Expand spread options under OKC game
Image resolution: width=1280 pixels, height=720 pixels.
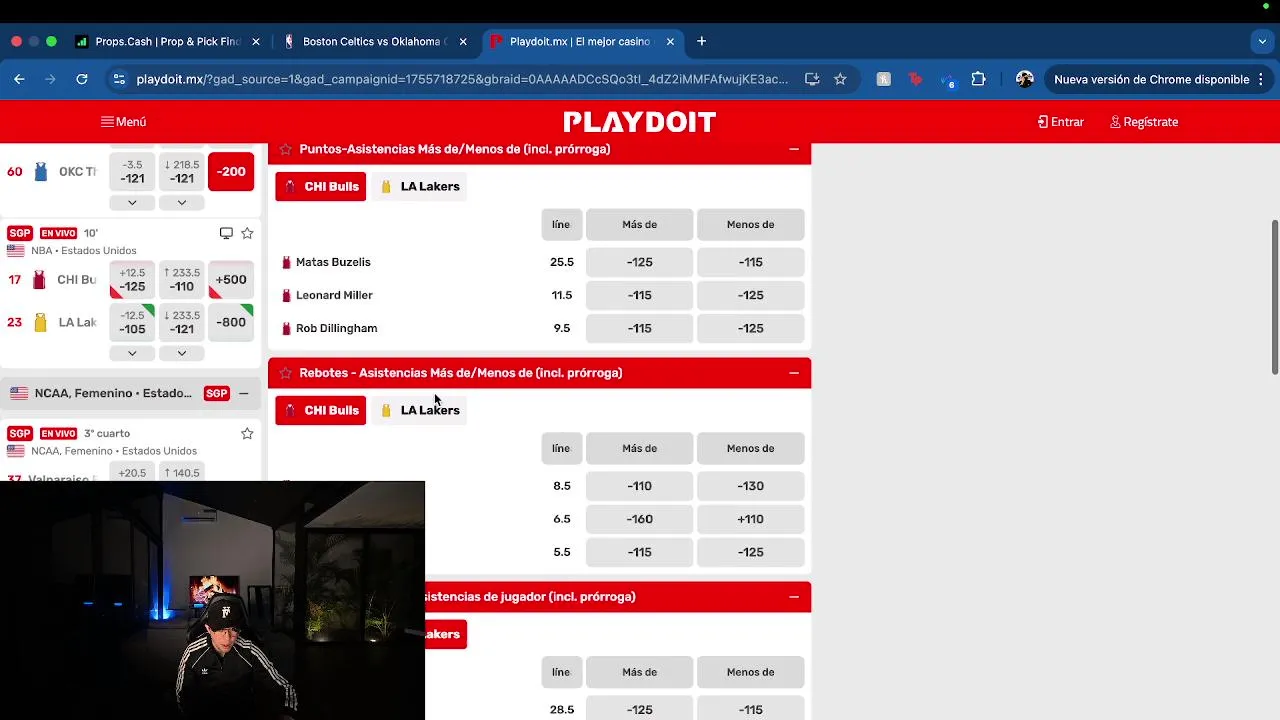point(132,202)
